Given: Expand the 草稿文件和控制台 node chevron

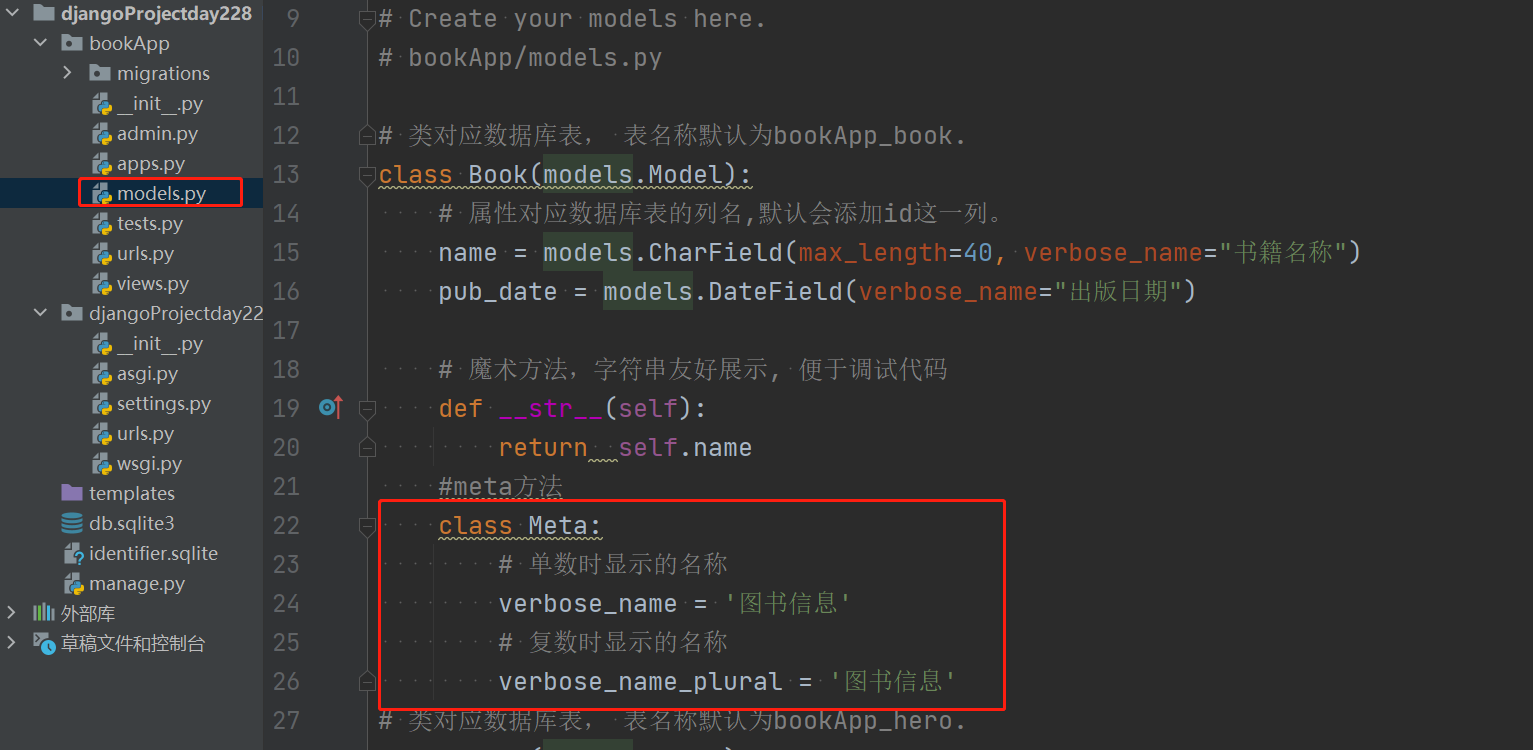Looking at the screenshot, I should coord(12,643).
